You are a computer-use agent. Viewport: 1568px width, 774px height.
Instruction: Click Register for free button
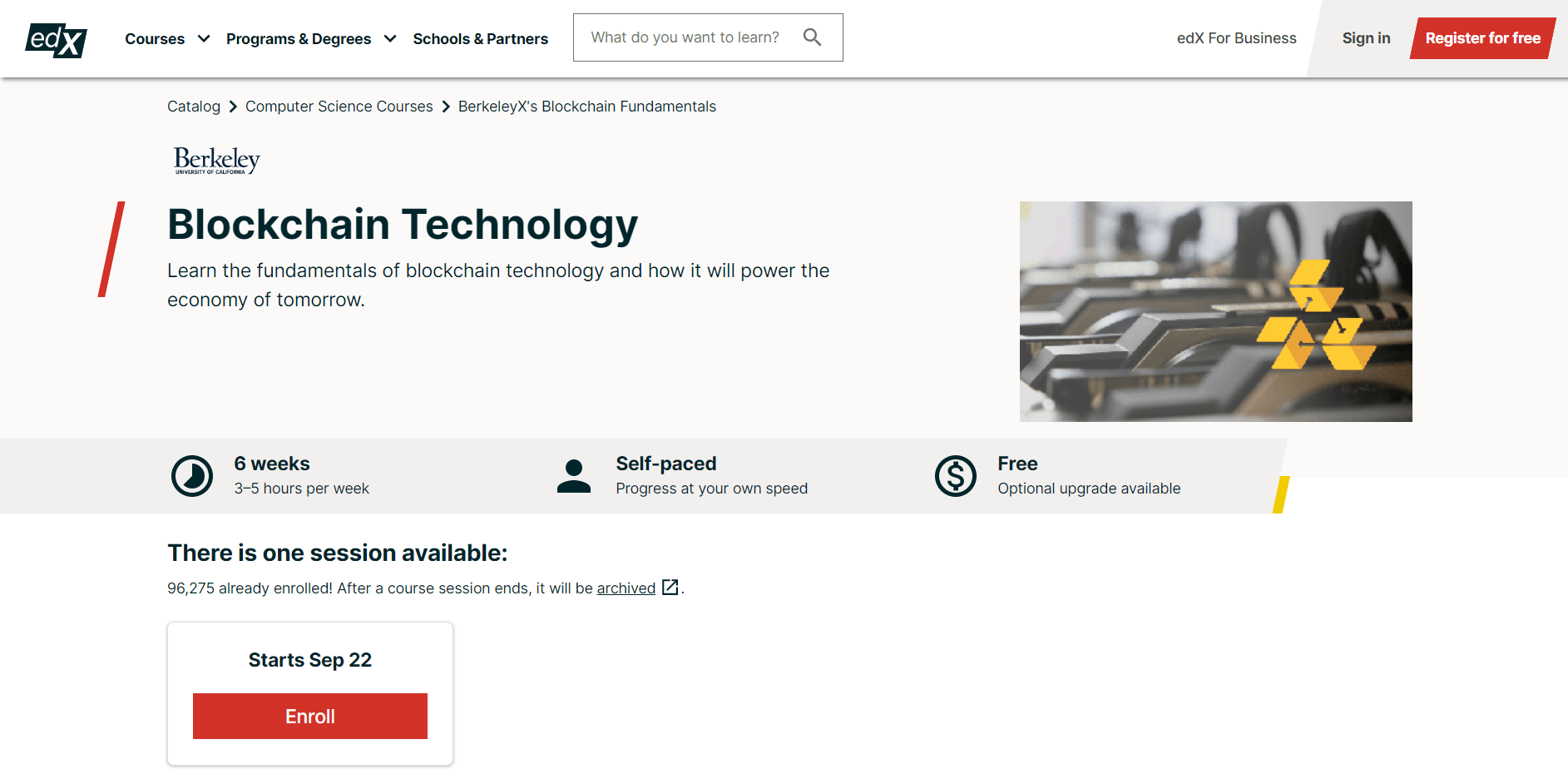1482,38
